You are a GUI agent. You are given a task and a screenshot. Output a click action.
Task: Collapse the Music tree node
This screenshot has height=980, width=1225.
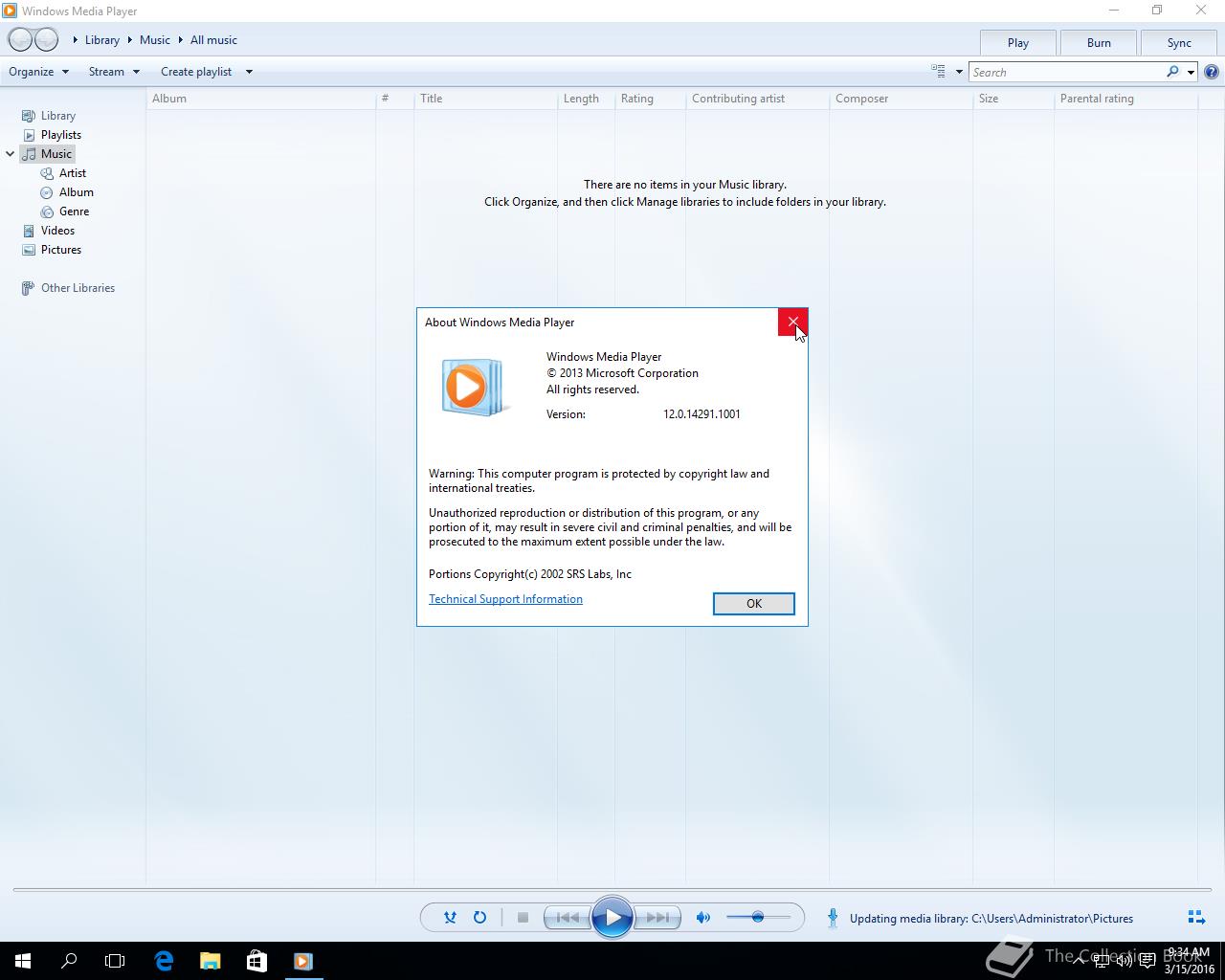point(11,154)
